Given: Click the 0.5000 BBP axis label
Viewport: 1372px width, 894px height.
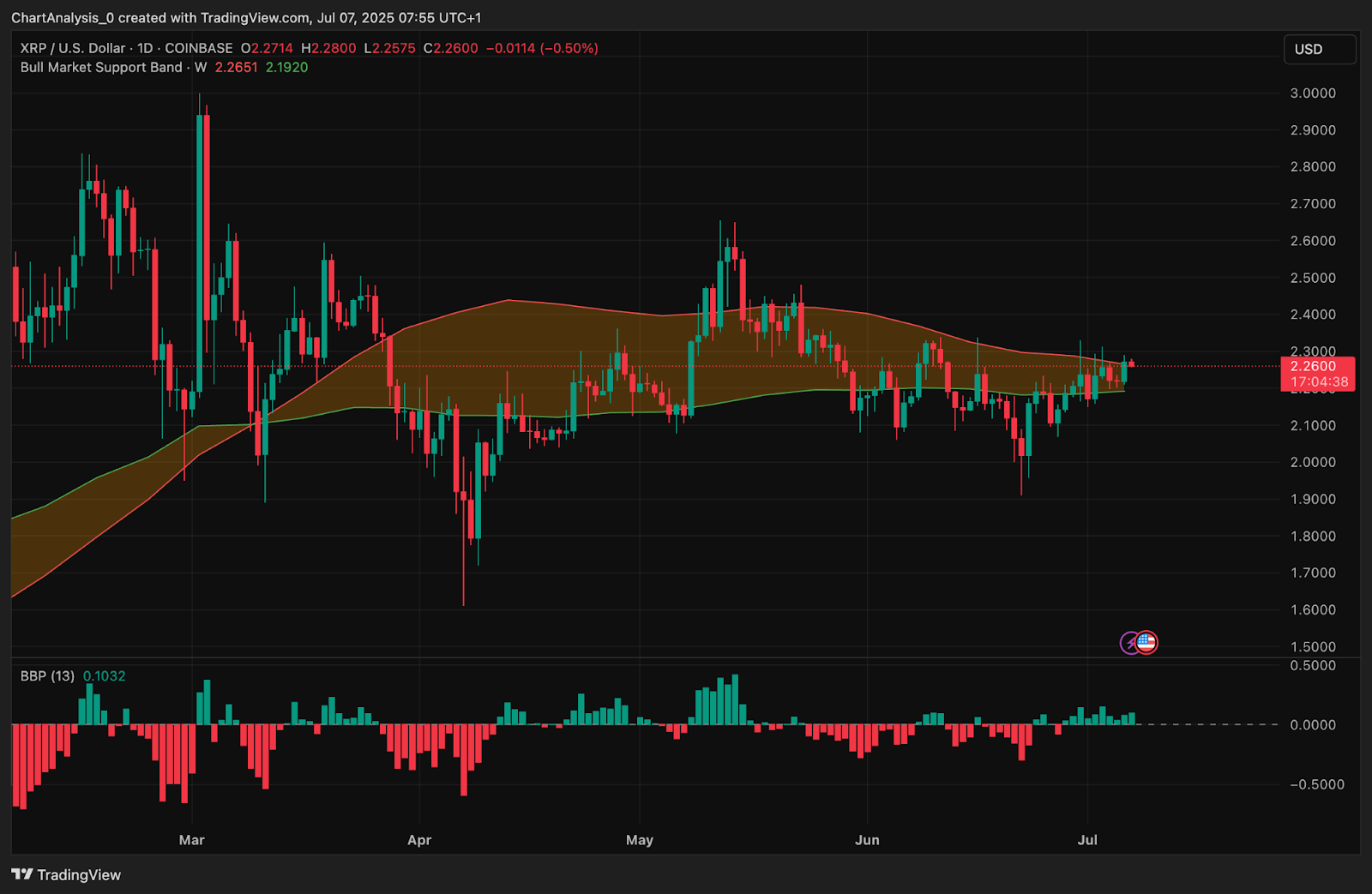Looking at the screenshot, I should tap(1313, 665).
